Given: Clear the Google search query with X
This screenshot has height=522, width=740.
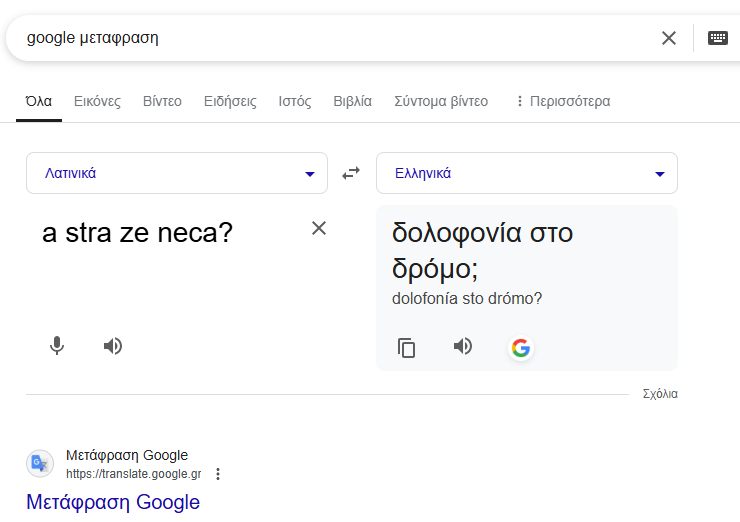Looking at the screenshot, I should pos(669,38).
